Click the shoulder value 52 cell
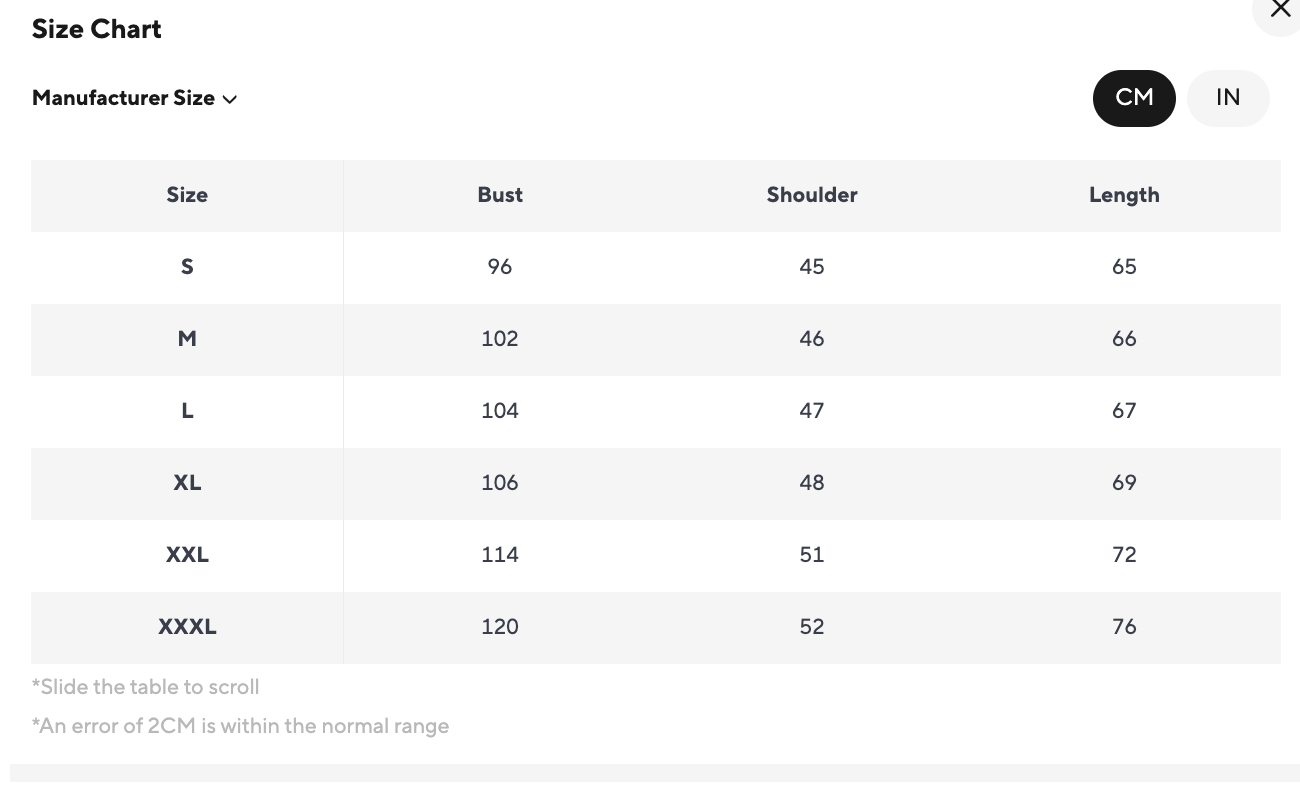1300x790 pixels. pyautogui.click(x=812, y=627)
